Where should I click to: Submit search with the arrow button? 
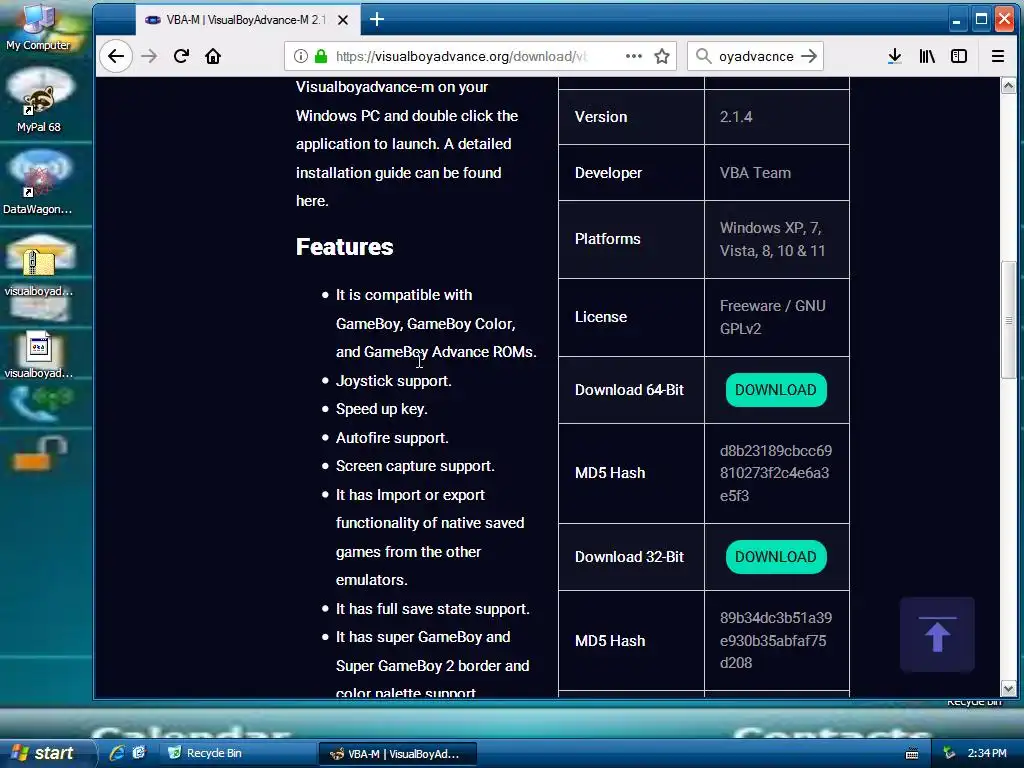tap(809, 56)
